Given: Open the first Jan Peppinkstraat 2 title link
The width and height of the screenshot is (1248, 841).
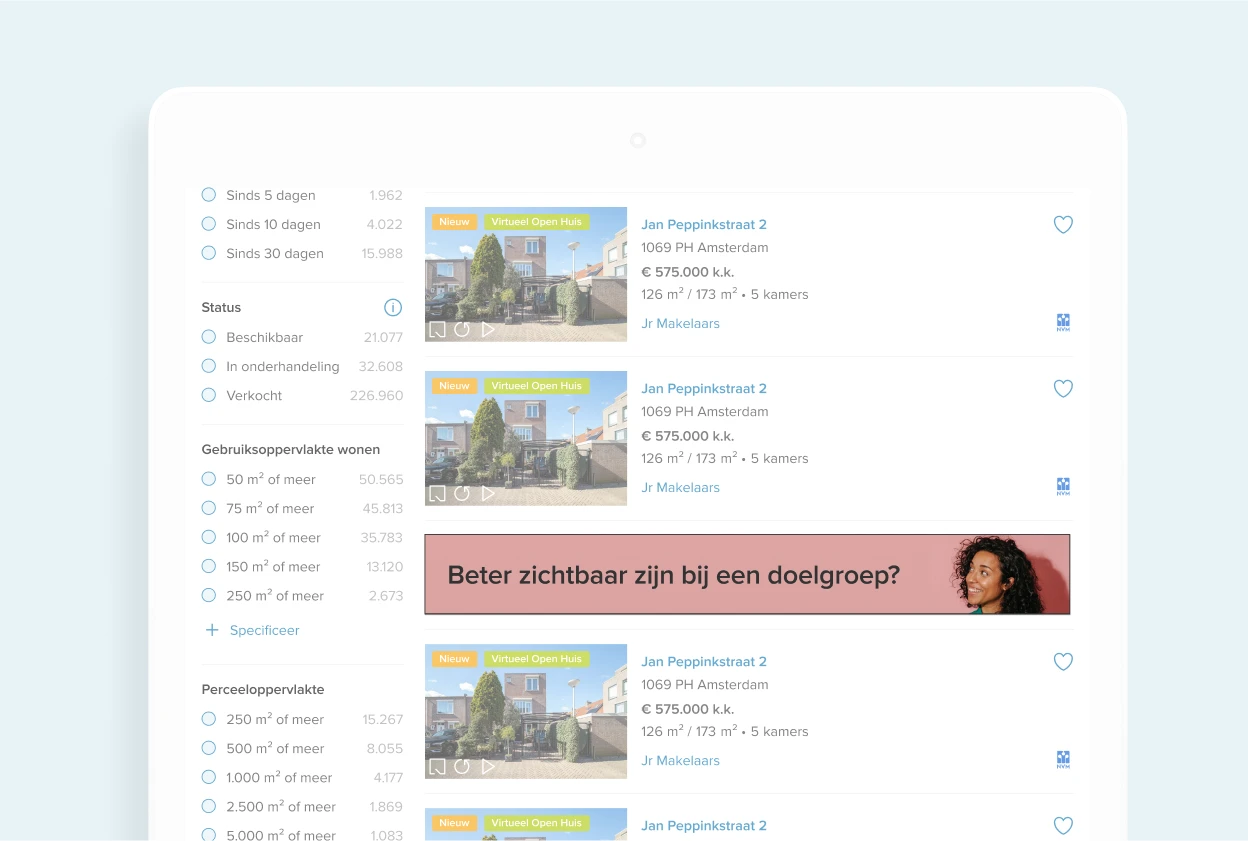Looking at the screenshot, I should click(x=704, y=225).
